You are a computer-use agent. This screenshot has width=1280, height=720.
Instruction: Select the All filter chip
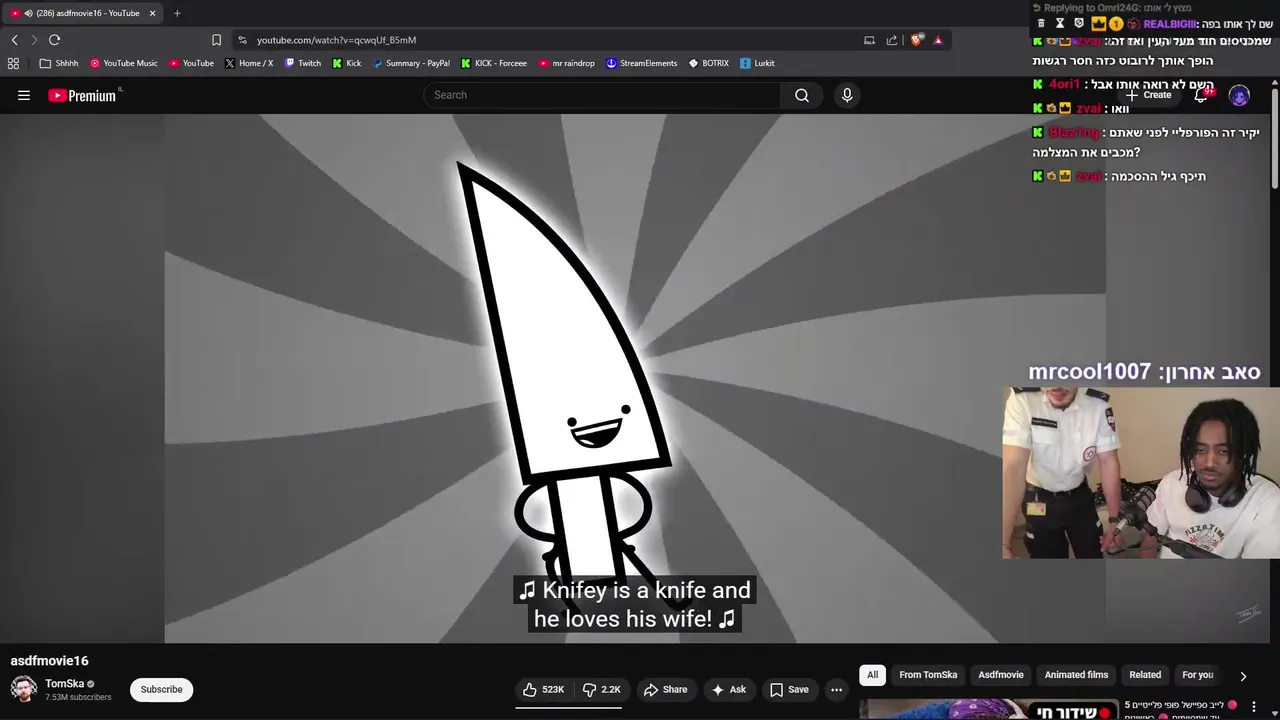coord(872,675)
